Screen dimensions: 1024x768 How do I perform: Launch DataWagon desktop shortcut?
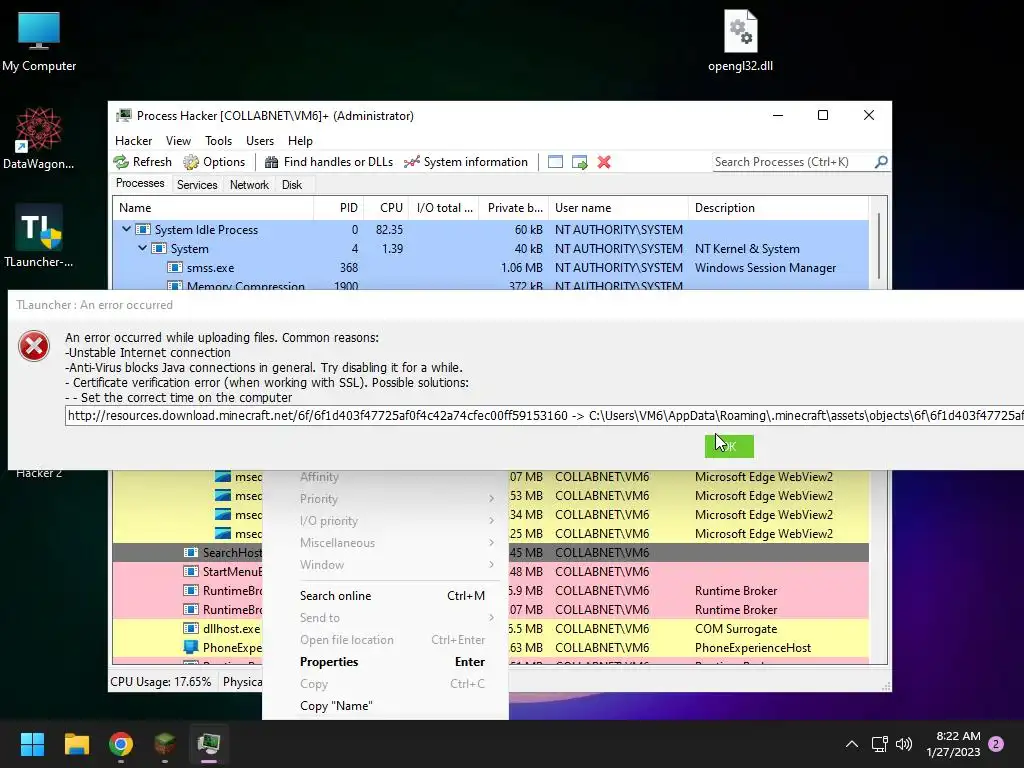(x=39, y=138)
